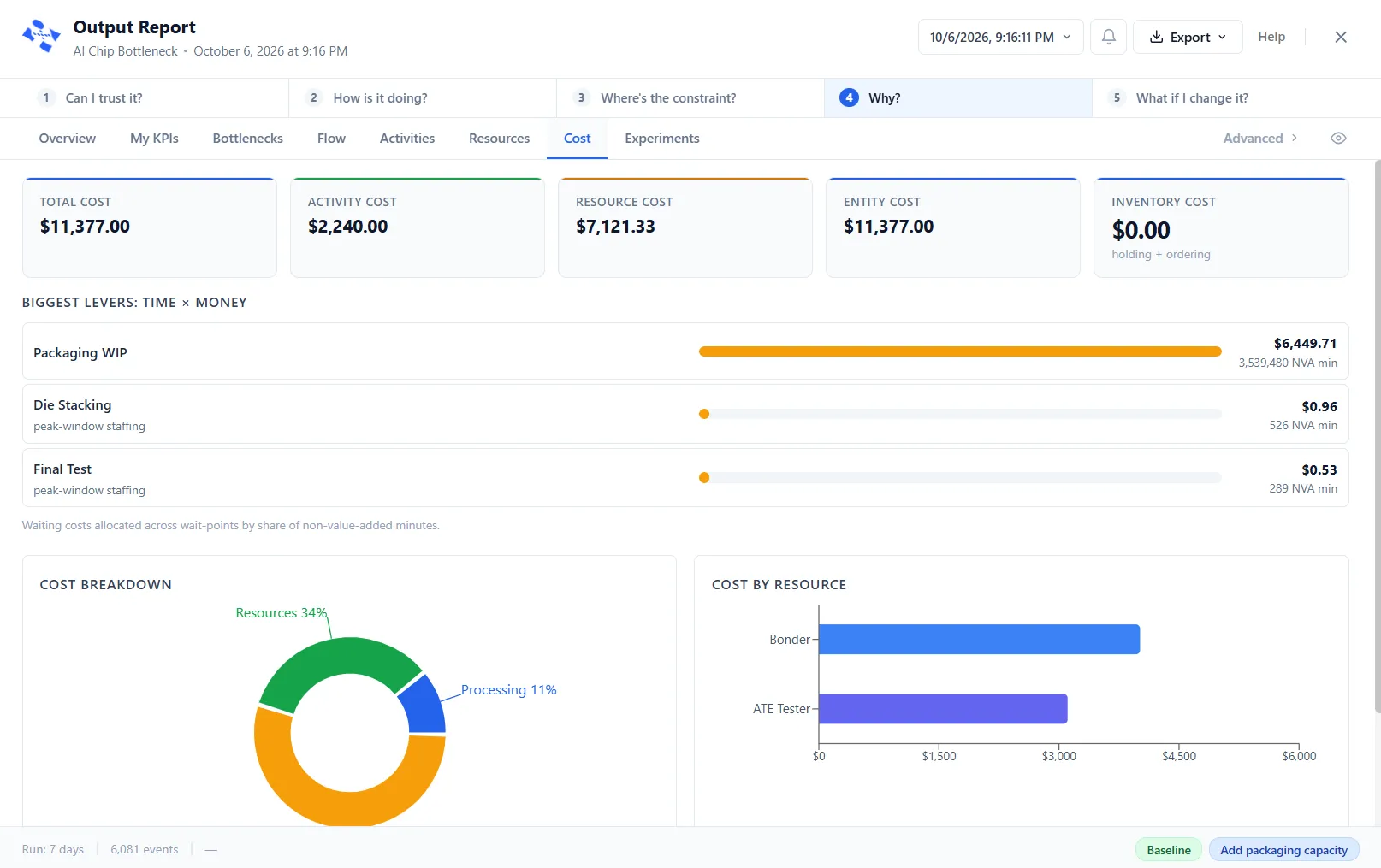Click the Entity Cost card
1381x868 pixels.
pyautogui.click(x=953, y=227)
